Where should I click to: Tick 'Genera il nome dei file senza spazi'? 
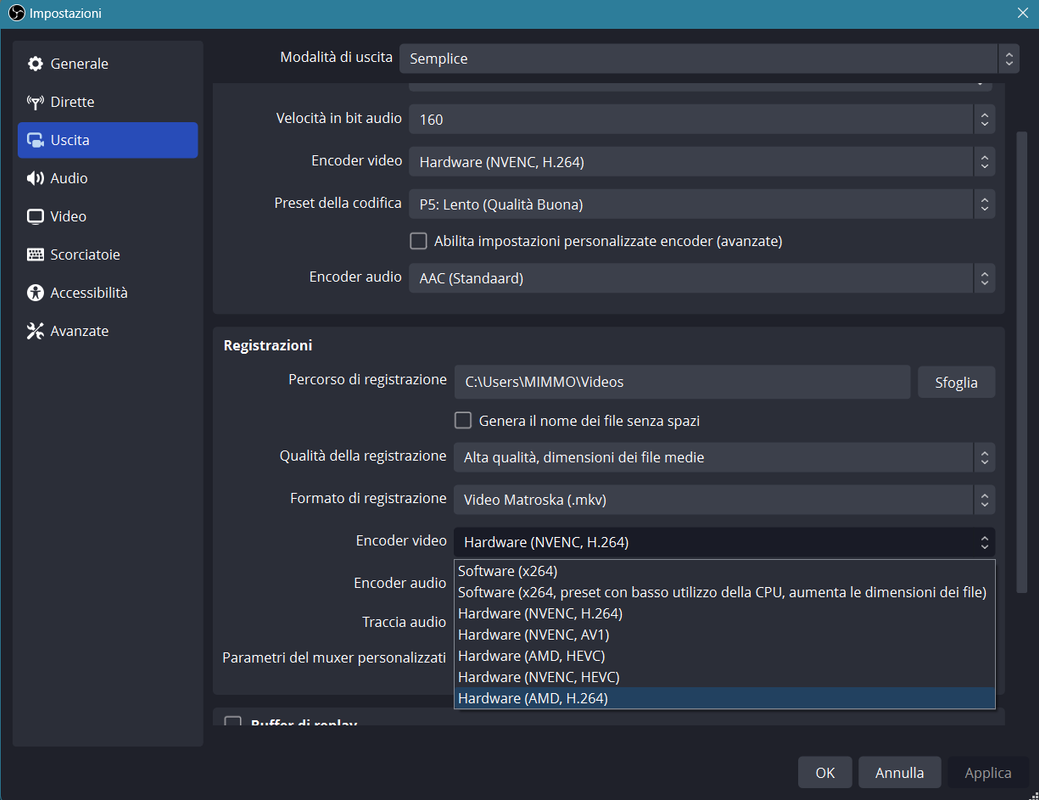(x=463, y=420)
